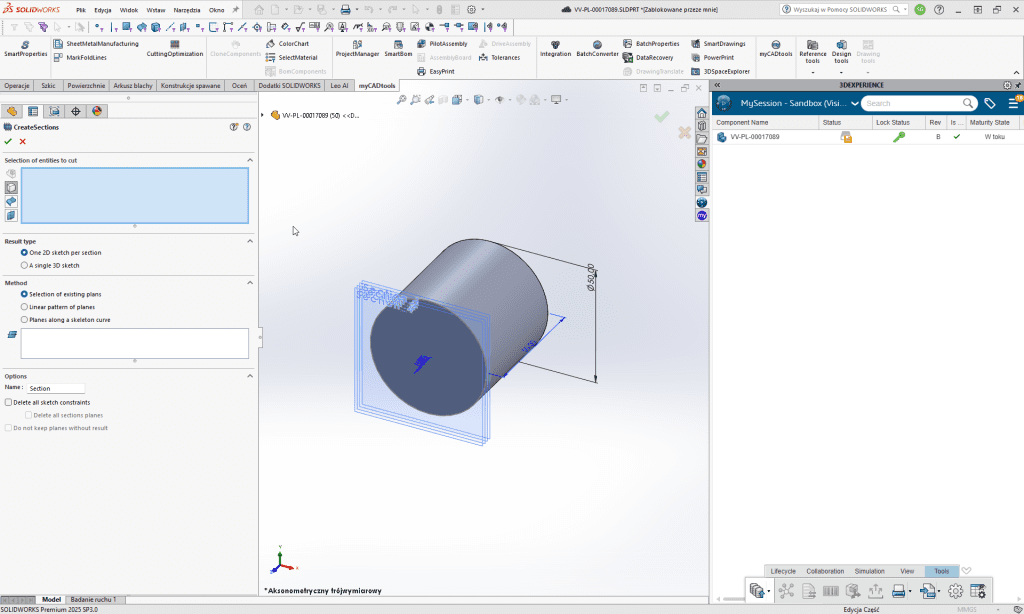
Task: Open DisplayManager appearance tab icon
Action: pos(97,111)
